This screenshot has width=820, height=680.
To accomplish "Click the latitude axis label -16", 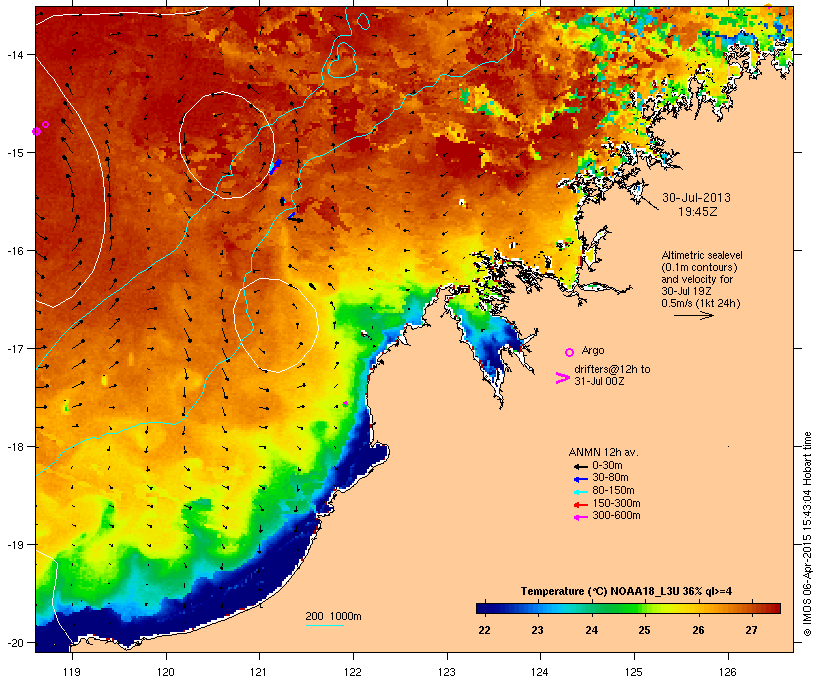I will point(15,251).
